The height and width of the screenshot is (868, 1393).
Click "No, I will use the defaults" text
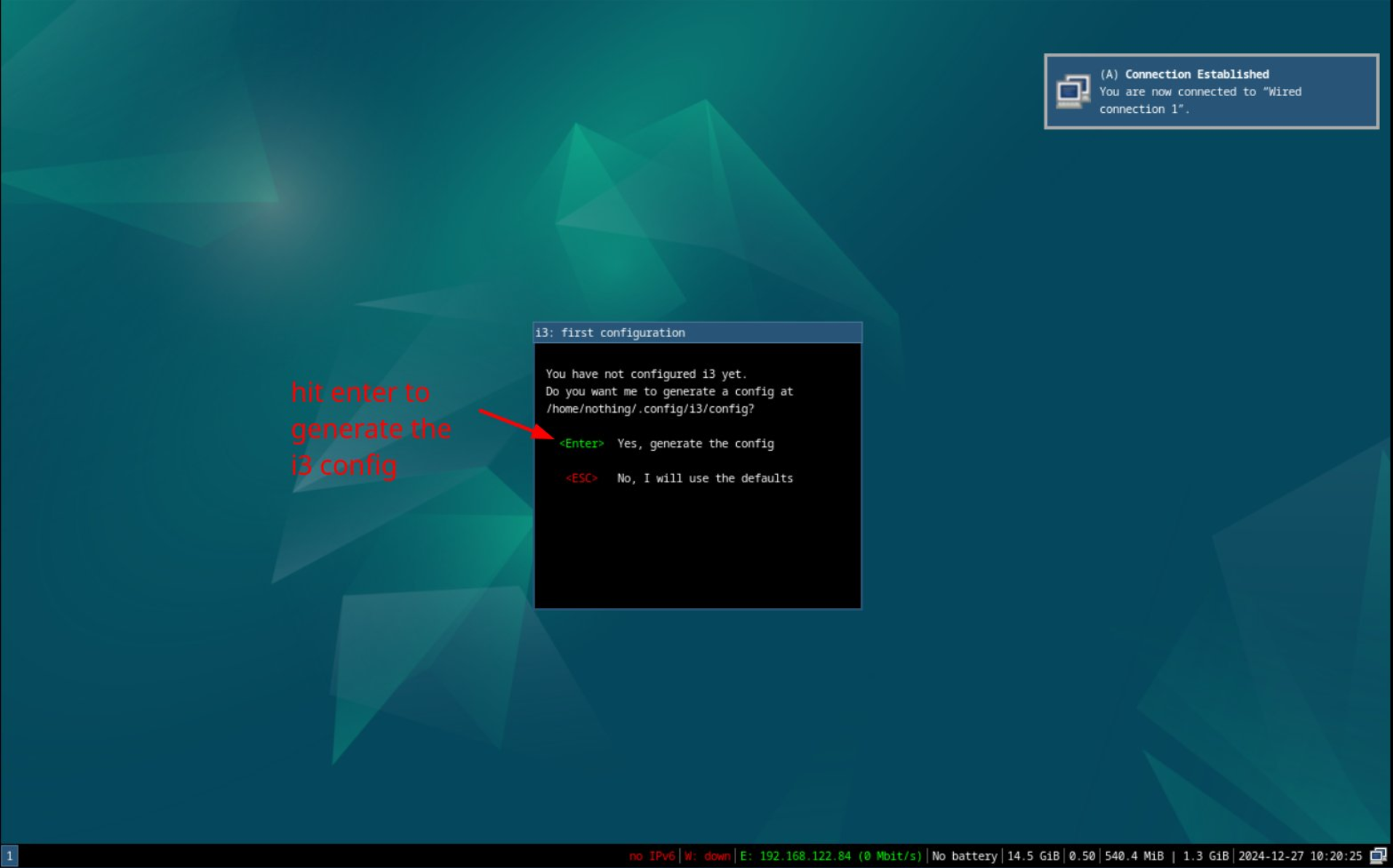coord(705,478)
